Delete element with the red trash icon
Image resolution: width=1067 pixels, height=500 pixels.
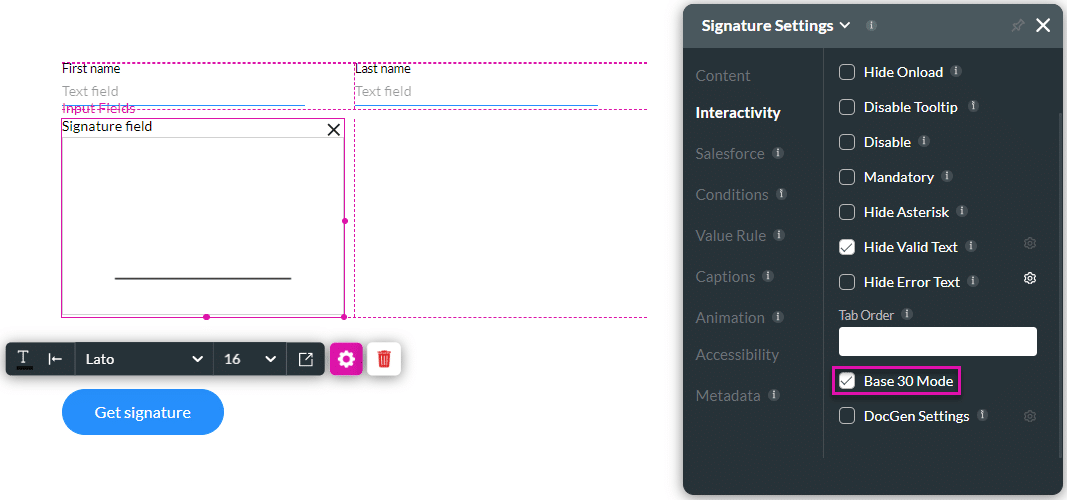pos(384,359)
